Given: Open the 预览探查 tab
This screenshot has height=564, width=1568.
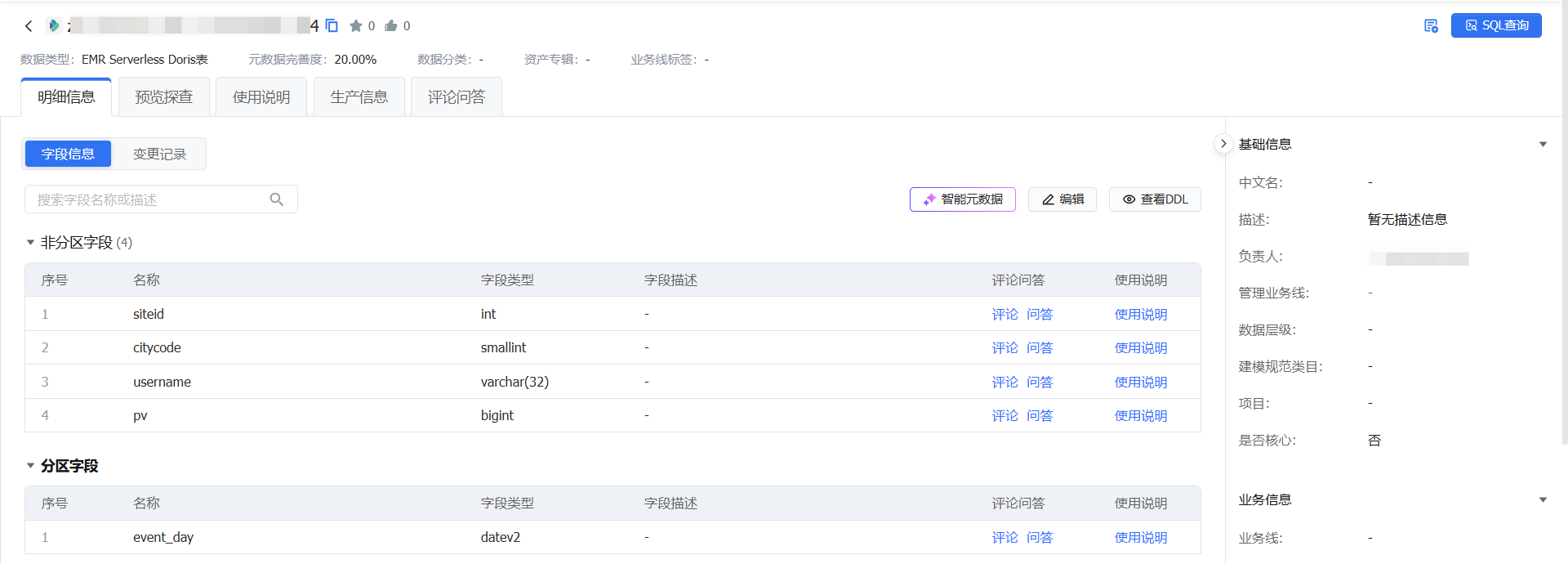Looking at the screenshot, I should coord(164,97).
